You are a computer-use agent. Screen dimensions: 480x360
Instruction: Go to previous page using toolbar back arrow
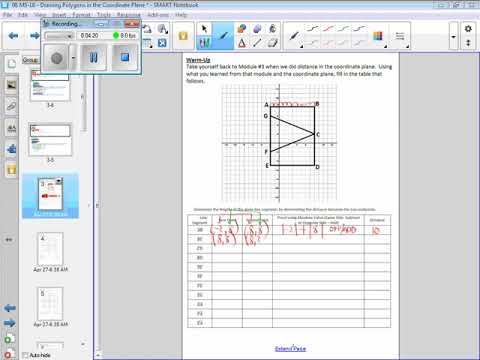[x=13, y=36]
